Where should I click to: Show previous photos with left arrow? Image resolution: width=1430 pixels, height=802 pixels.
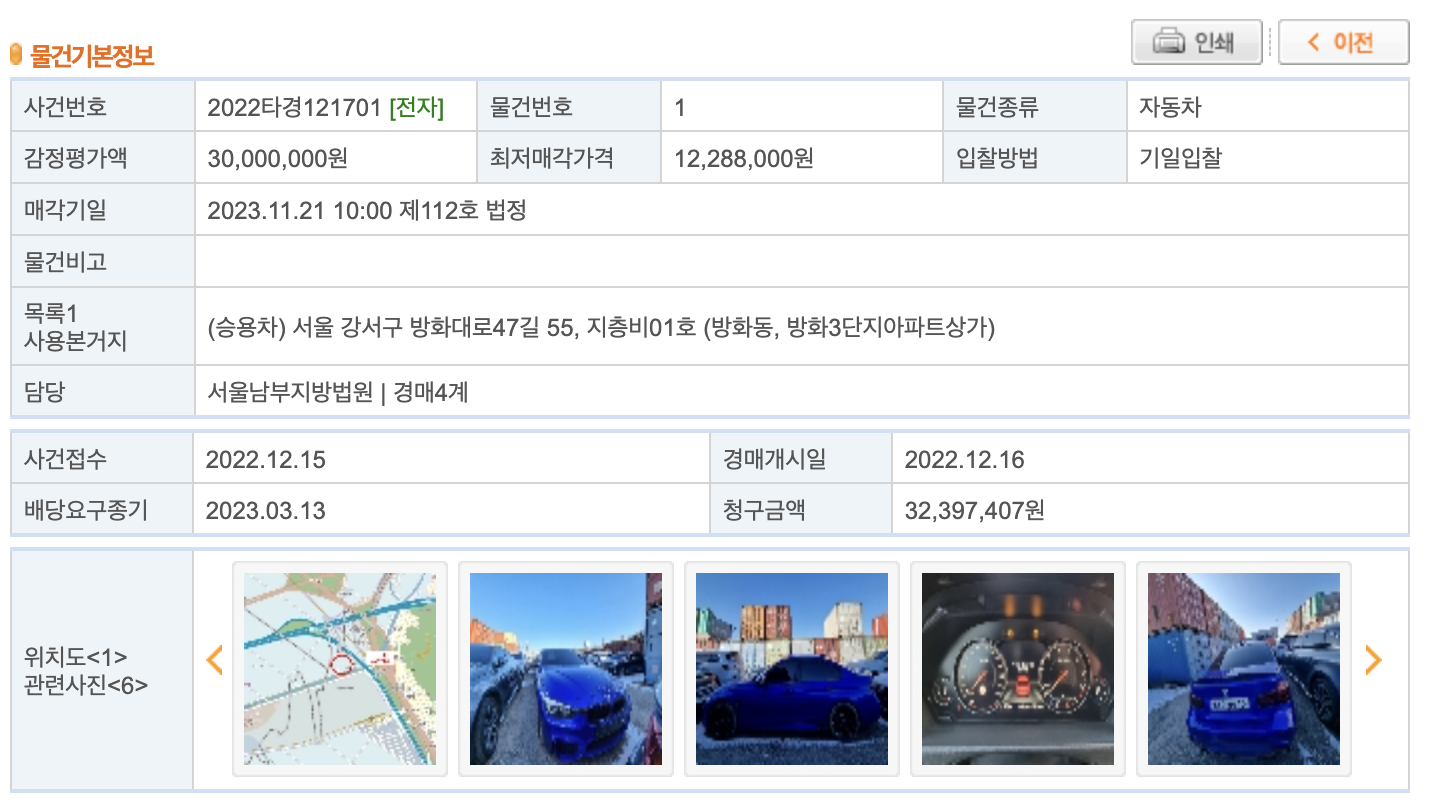(214, 660)
